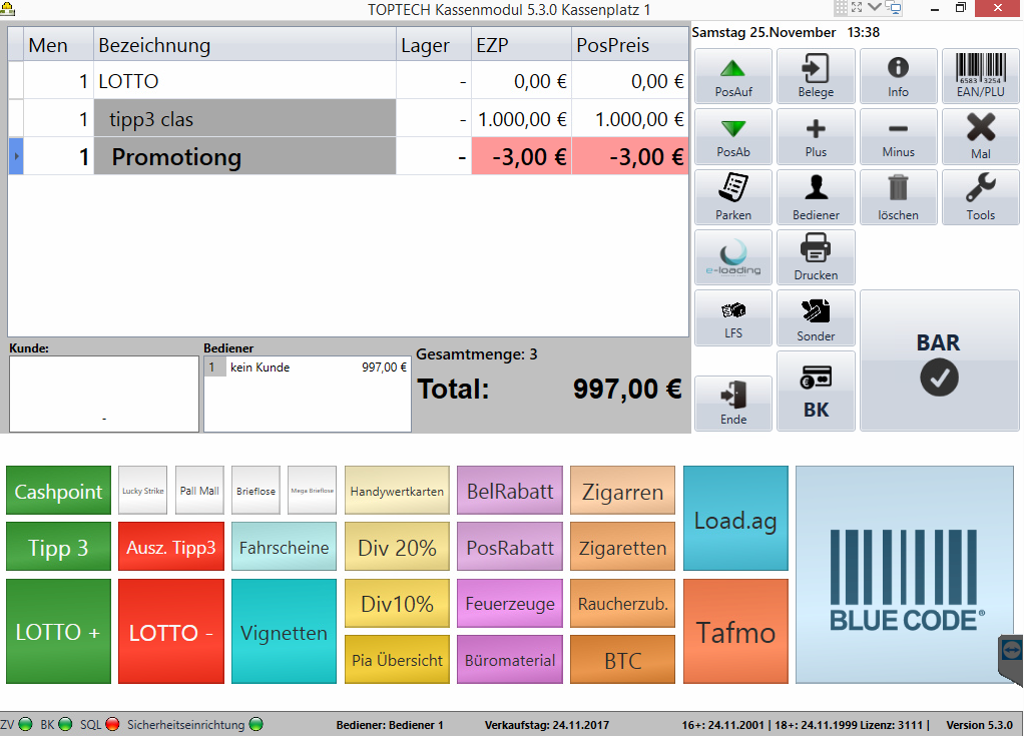Open the Cashpoint category tile
Viewport: 1024px width, 736px height.
59,490
